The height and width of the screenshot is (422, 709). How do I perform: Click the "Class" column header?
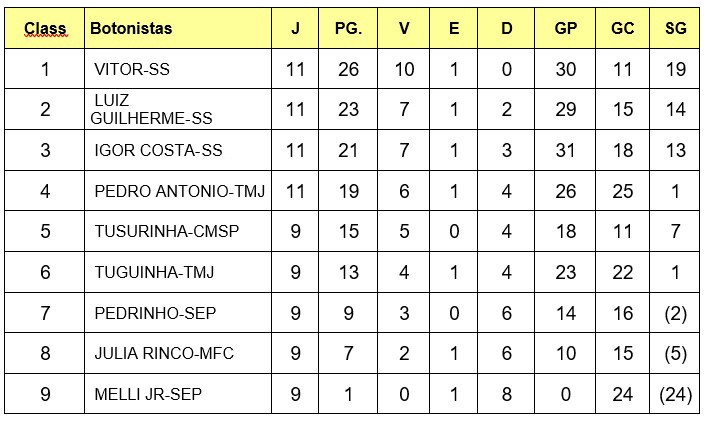click(x=45, y=29)
